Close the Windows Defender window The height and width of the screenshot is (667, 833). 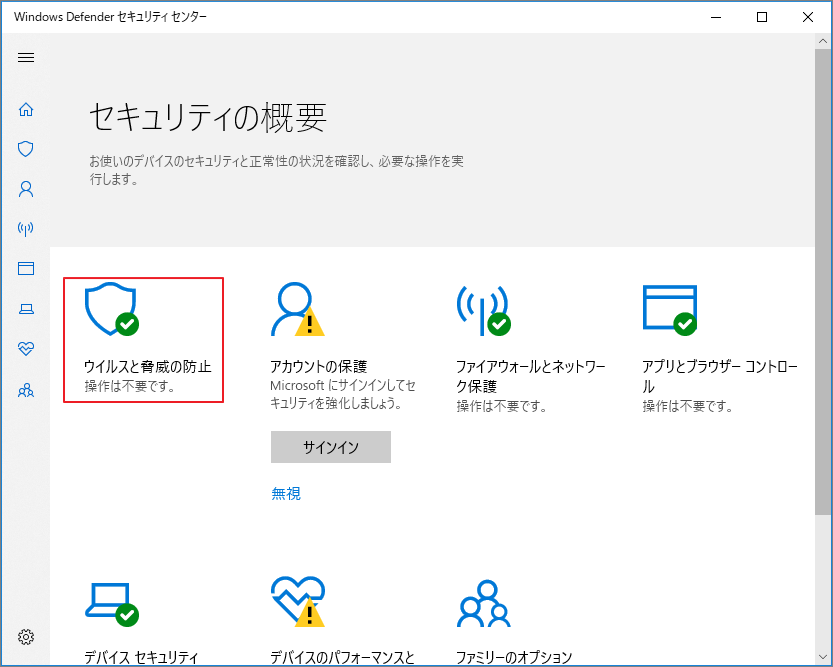pos(808,17)
